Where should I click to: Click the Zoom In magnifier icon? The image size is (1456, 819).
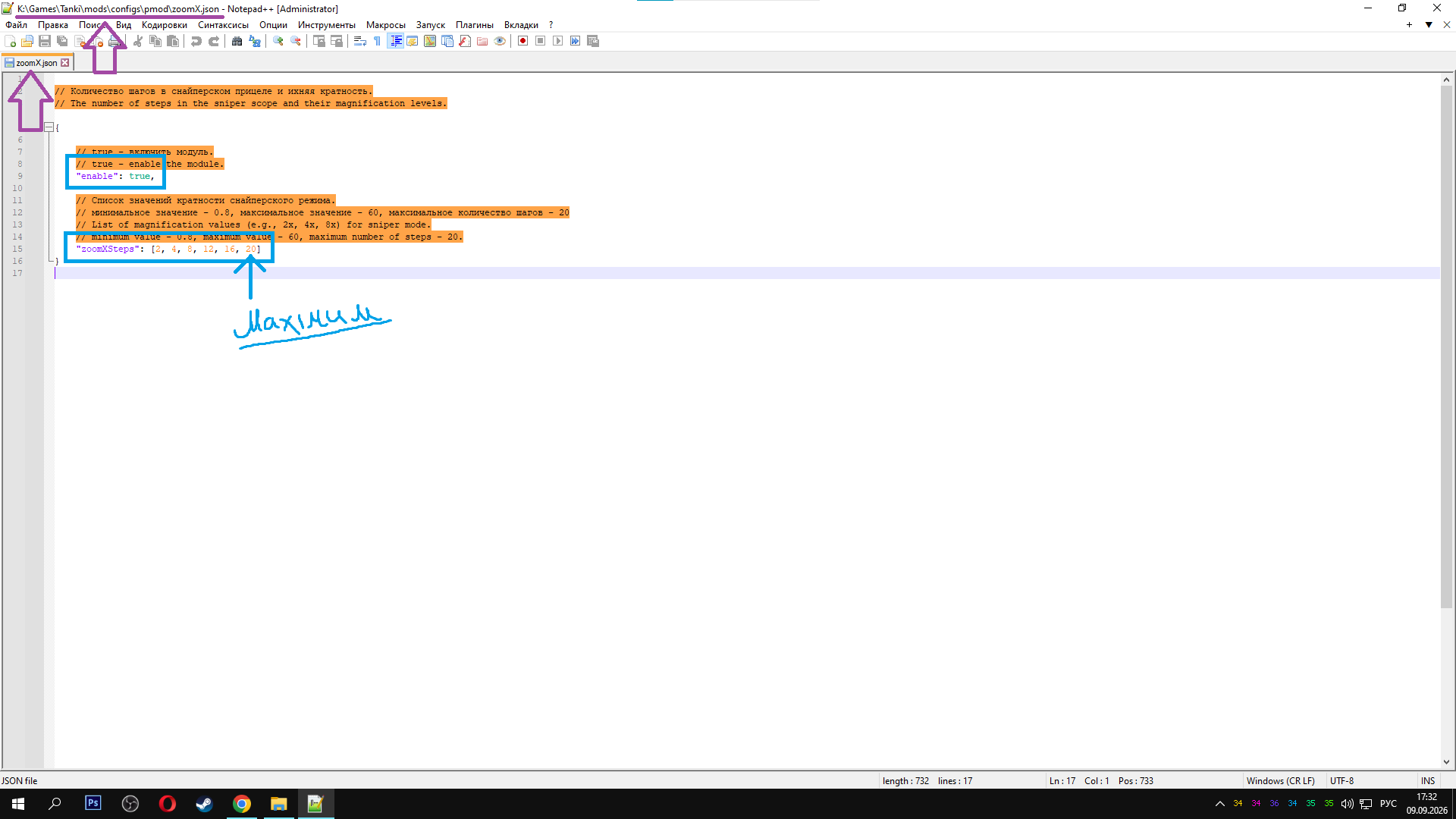pyautogui.click(x=278, y=41)
